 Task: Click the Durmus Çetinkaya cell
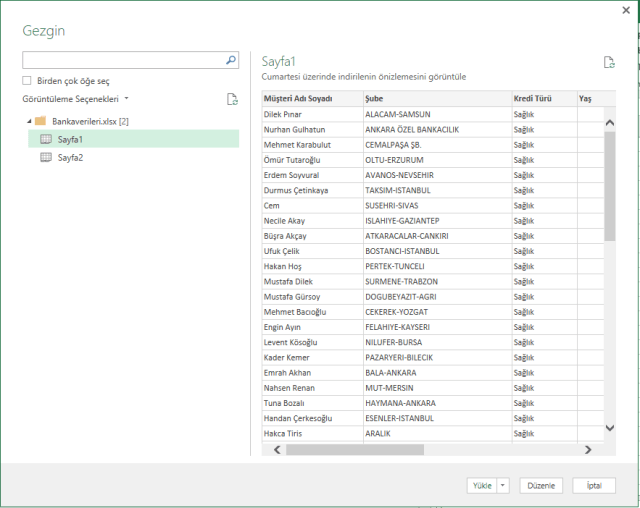click(312, 190)
